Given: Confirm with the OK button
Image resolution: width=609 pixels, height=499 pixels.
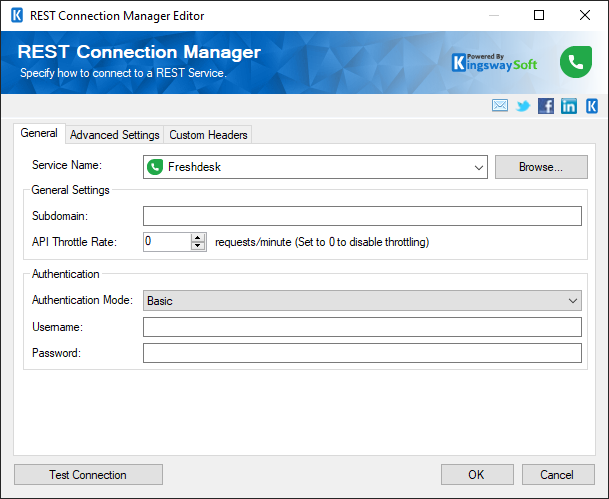Looking at the screenshot, I should 476,475.
